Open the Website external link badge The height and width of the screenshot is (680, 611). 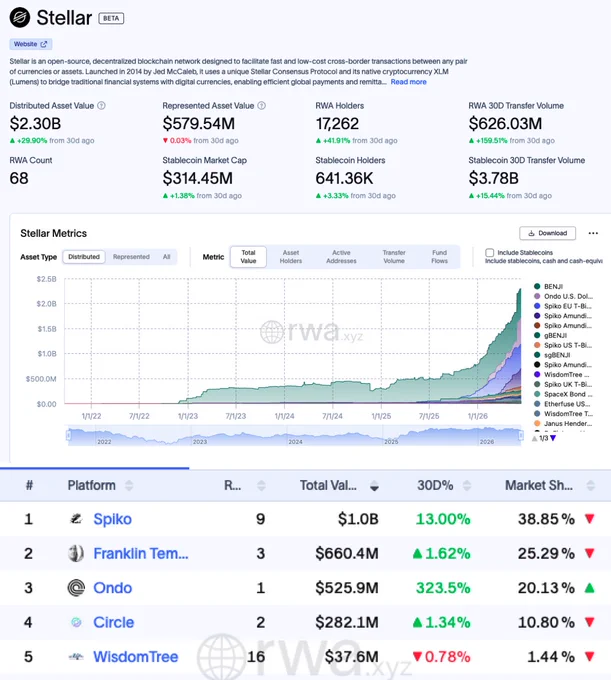pyautogui.click(x=31, y=44)
